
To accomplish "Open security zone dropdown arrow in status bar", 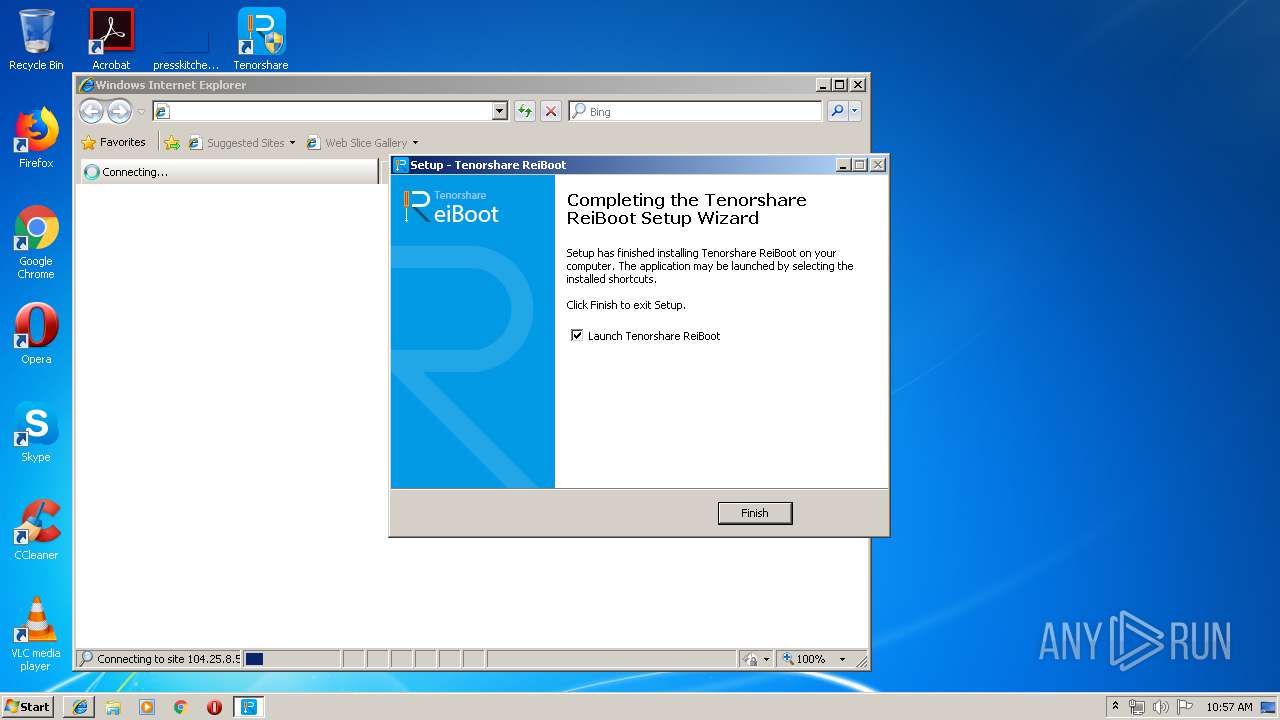I will 767,659.
